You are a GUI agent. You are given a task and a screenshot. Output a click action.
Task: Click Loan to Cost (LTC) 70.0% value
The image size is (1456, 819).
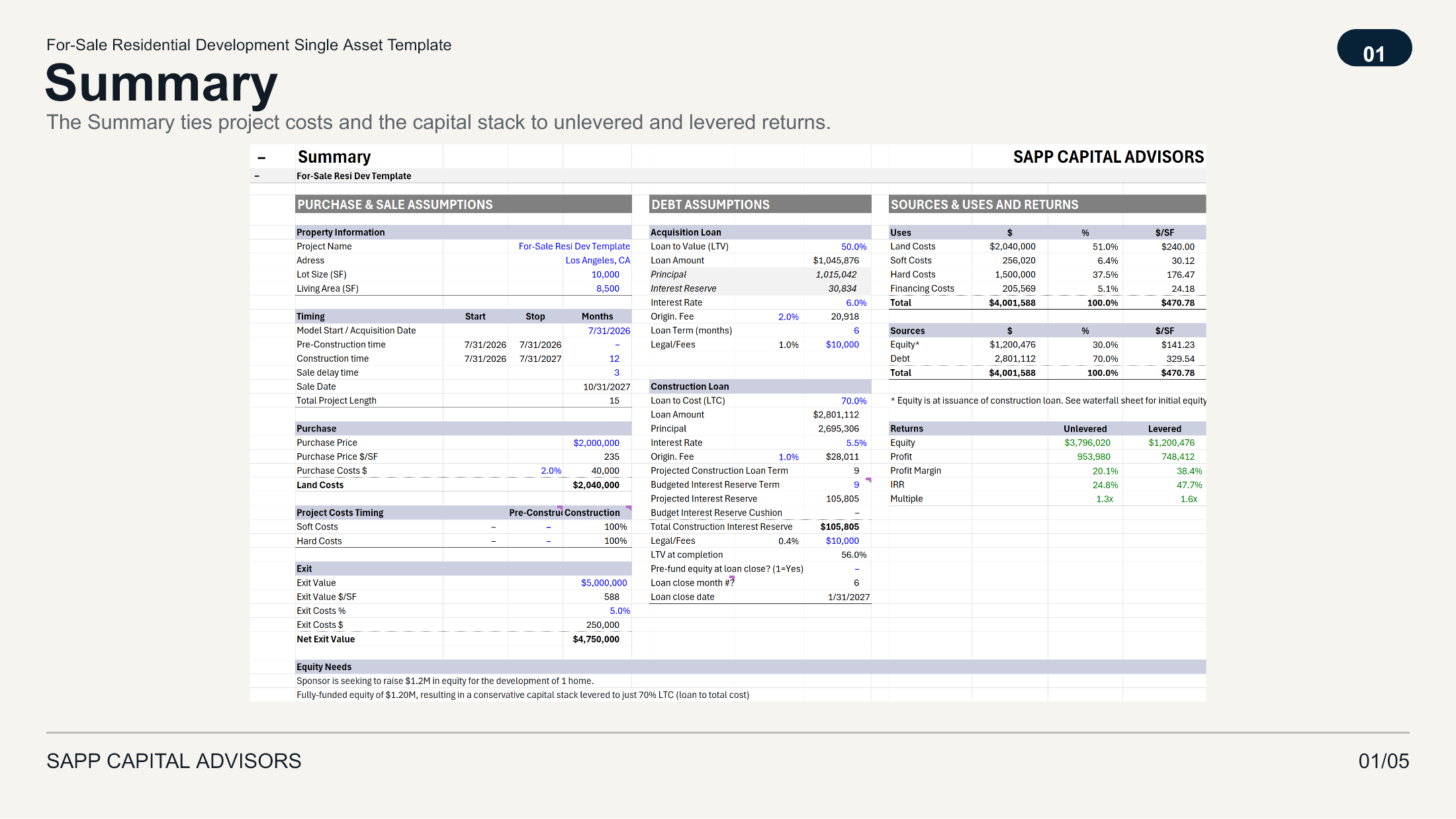pyautogui.click(x=853, y=400)
